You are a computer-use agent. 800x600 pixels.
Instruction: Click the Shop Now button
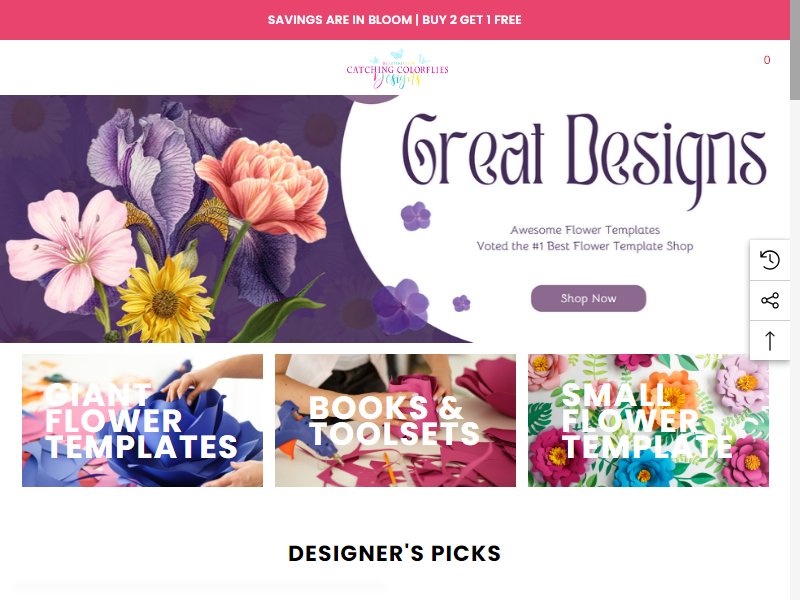click(x=588, y=298)
